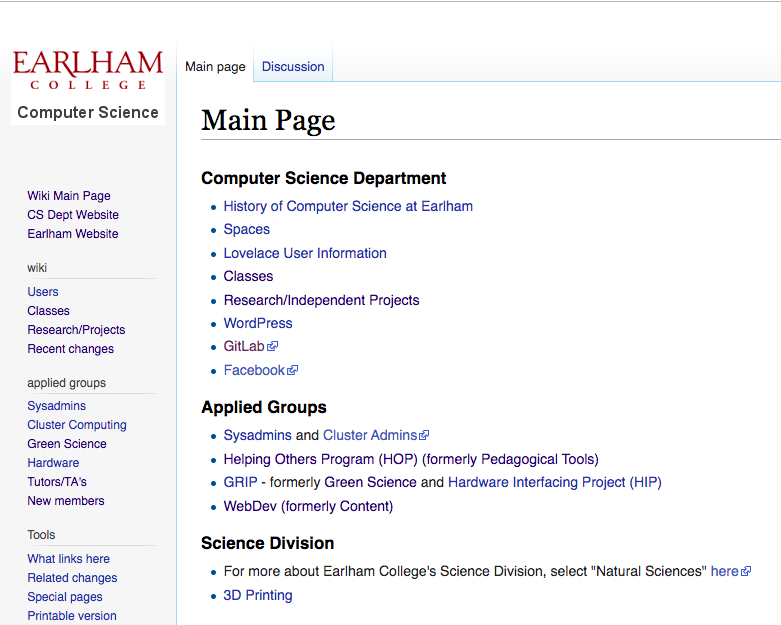Open CS Dept Website sidebar link
Image resolution: width=781 pixels, height=625 pixels.
click(x=73, y=215)
